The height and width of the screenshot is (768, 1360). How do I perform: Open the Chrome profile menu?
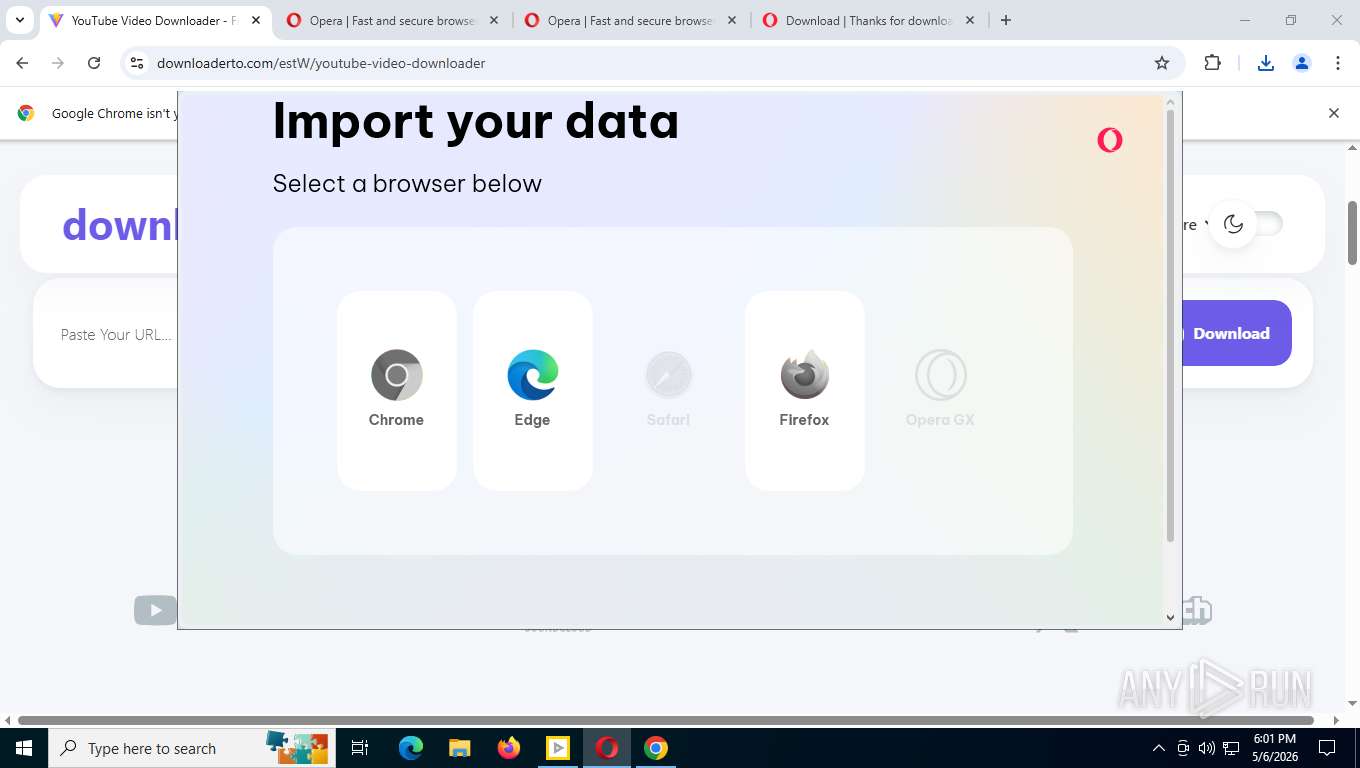pos(1302,63)
